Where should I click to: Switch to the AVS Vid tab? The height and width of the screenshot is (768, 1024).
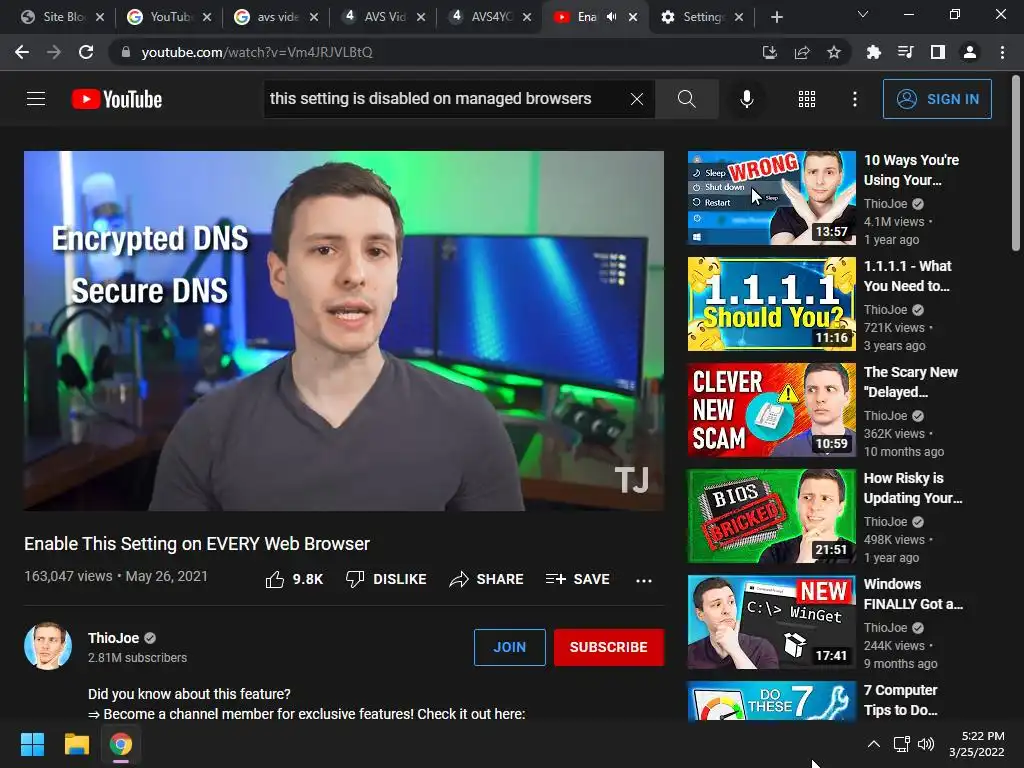[x=383, y=17]
